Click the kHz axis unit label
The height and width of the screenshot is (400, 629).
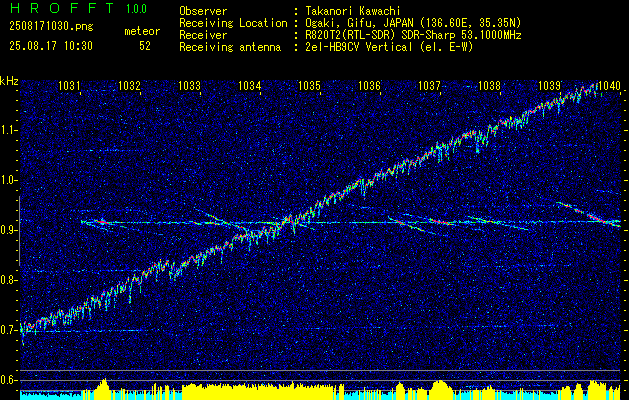9,81
